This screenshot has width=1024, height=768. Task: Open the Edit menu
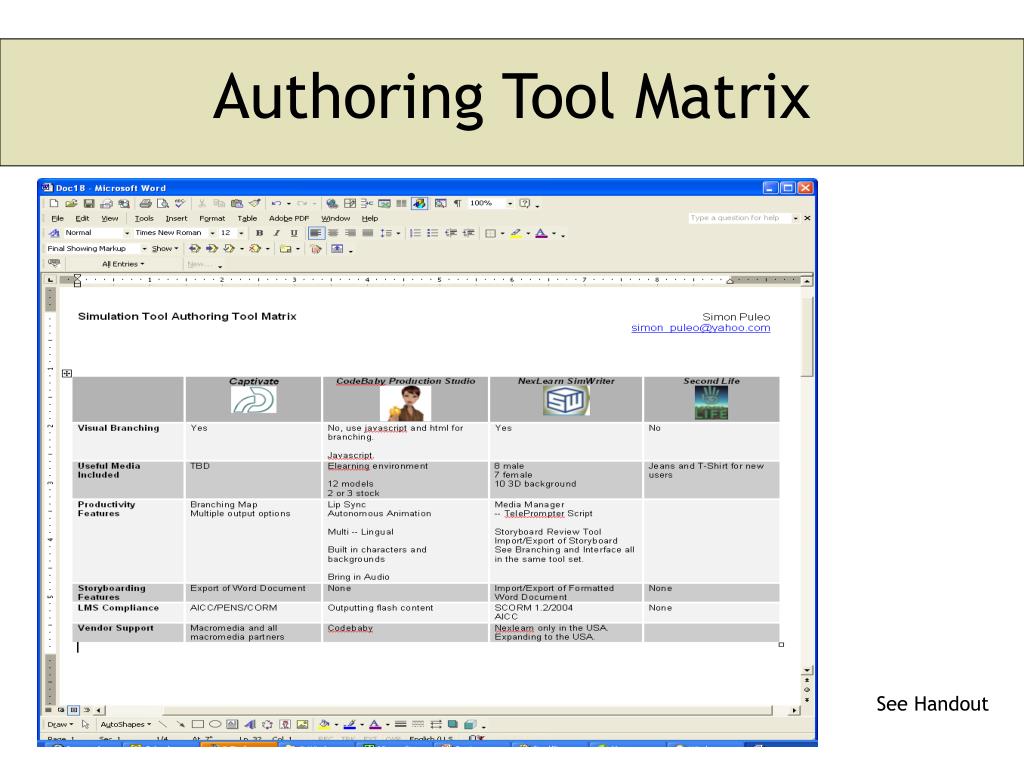(82, 219)
